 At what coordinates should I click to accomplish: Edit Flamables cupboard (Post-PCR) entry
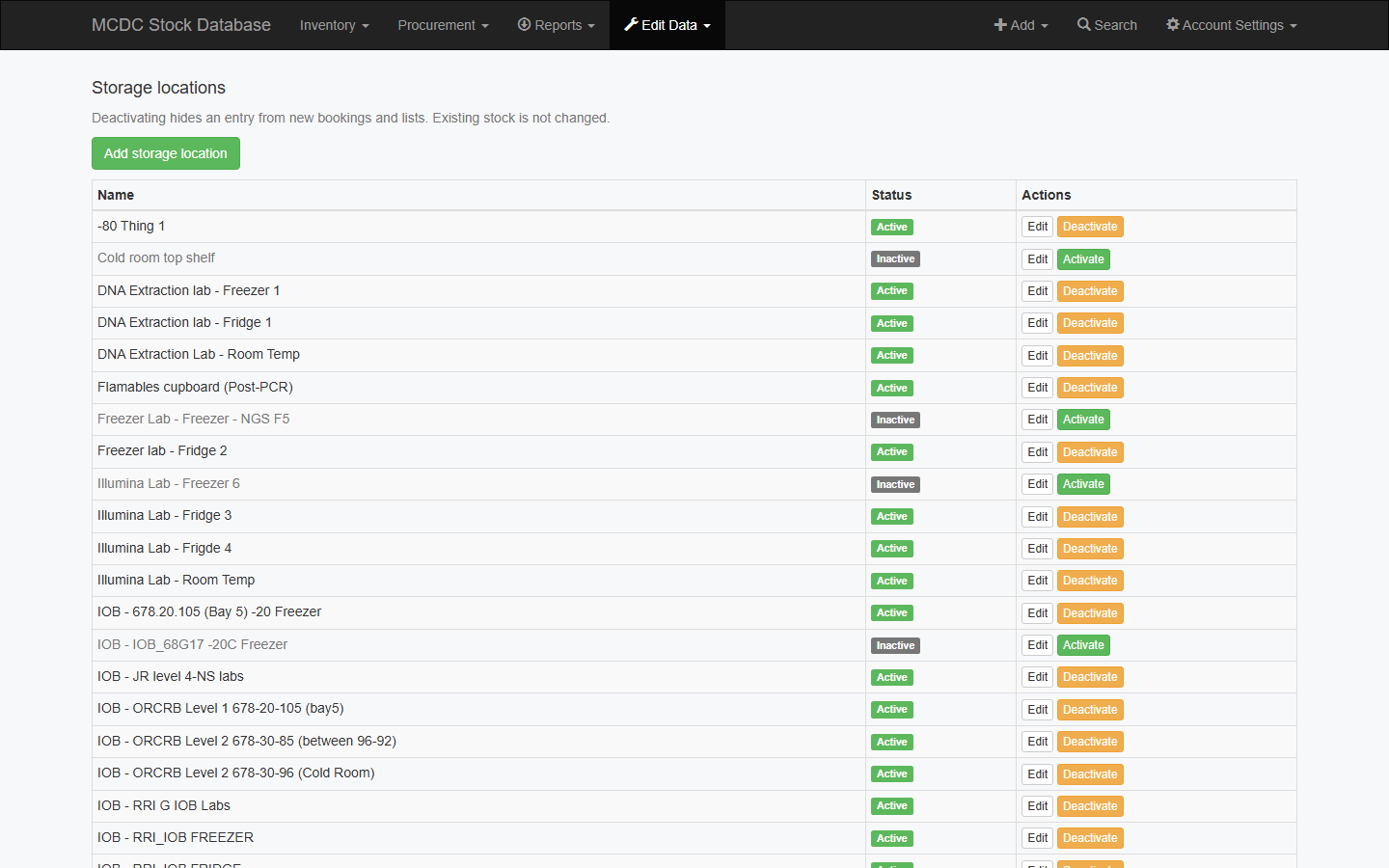[x=1037, y=388]
